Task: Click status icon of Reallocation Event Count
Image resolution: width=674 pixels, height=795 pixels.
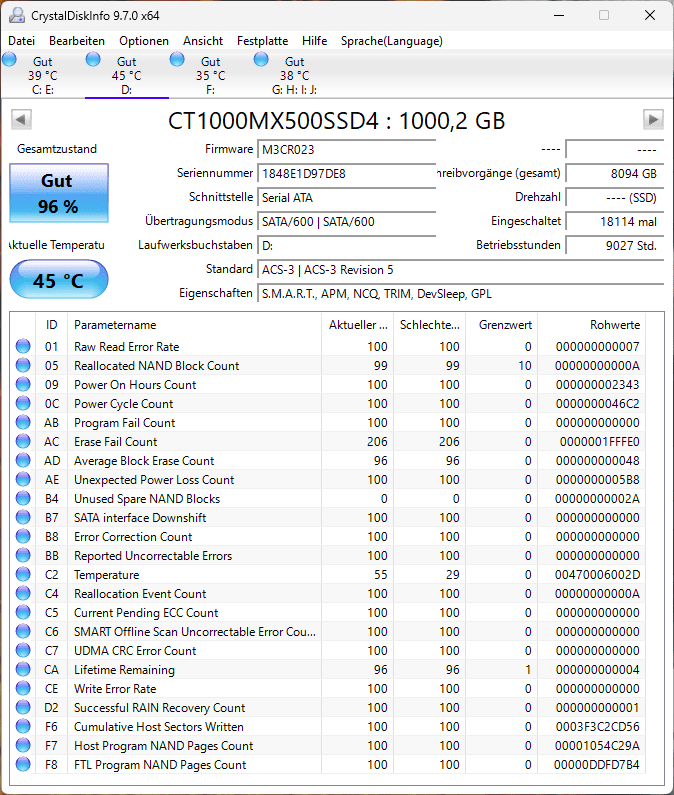Action: click(23, 593)
